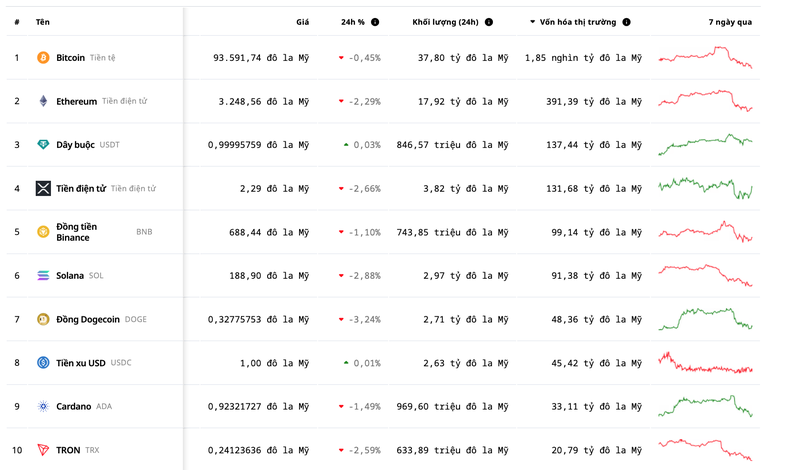Screen dimensions: 800x470
Task: Click the green Tether USDT icon
Action: (43, 145)
